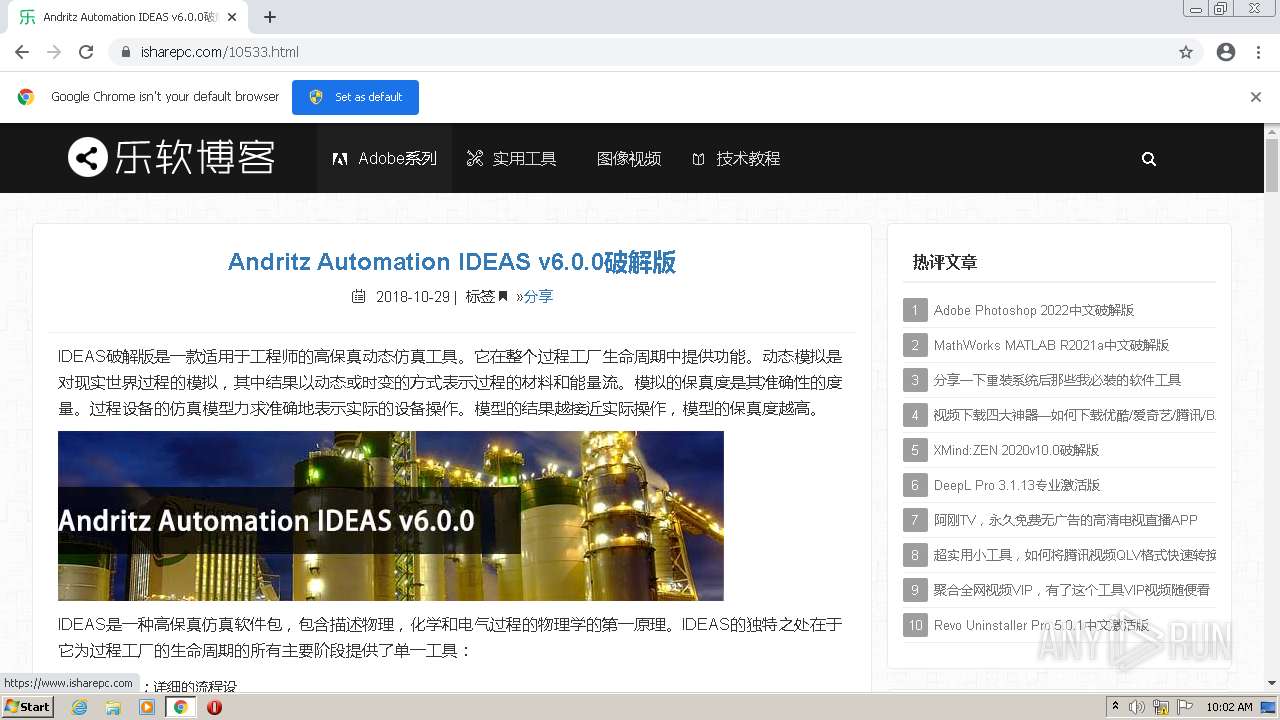Dismiss the default browser infobar
This screenshot has height=720, width=1280.
pyautogui.click(x=1256, y=97)
